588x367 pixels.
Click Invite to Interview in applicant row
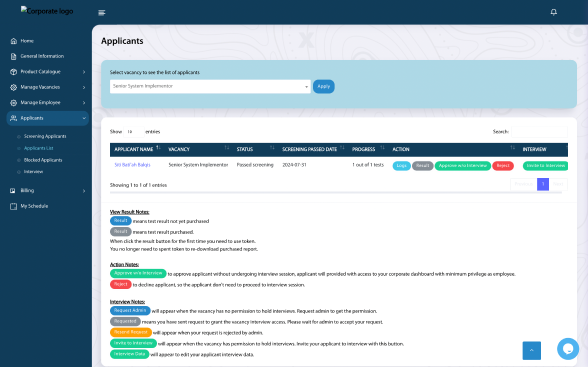(x=546, y=166)
